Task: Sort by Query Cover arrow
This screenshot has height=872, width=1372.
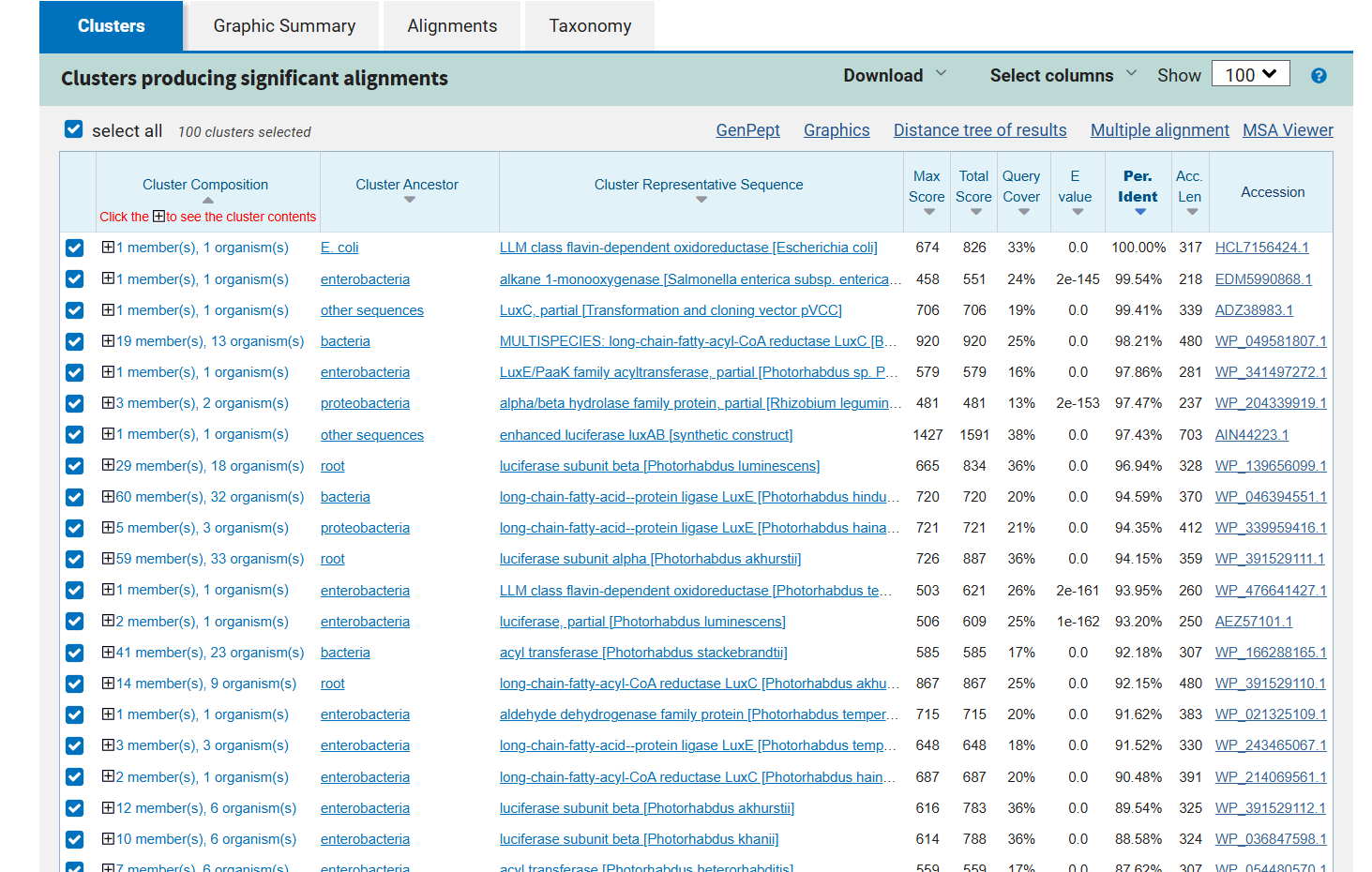Action: click(1023, 212)
